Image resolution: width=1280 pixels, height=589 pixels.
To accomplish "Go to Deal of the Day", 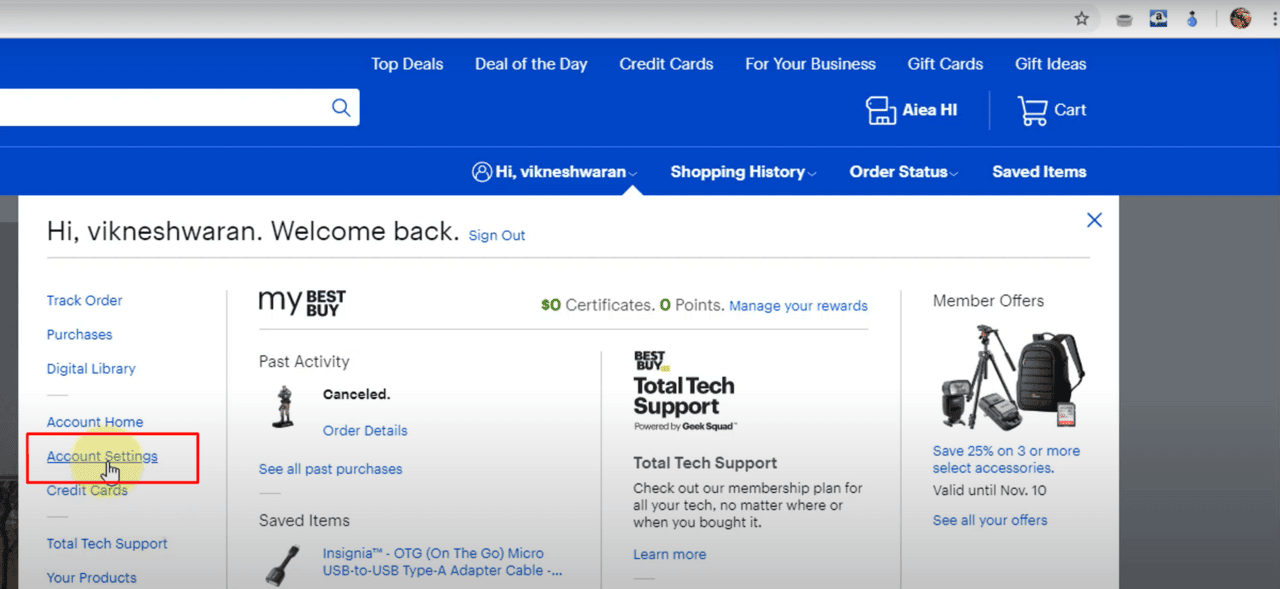I will [x=531, y=64].
